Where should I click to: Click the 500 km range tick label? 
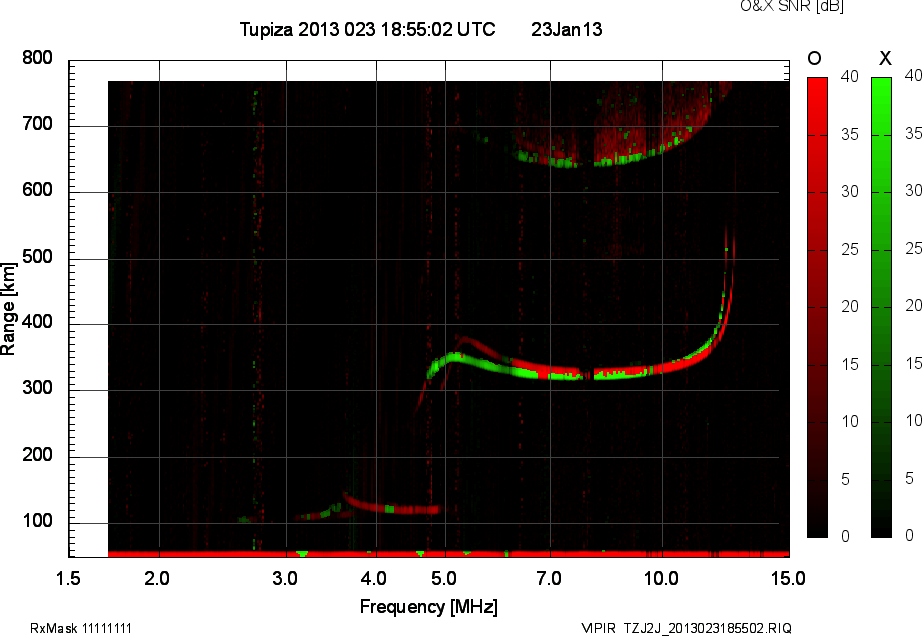point(37,257)
